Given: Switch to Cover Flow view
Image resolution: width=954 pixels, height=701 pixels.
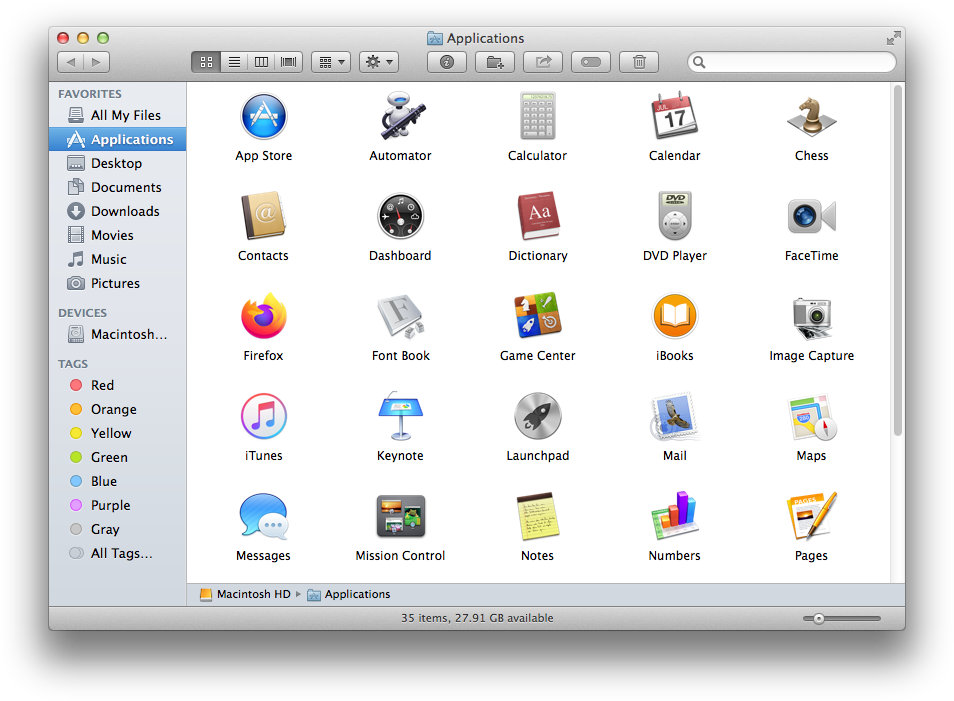Looking at the screenshot, I should (289, 62).
